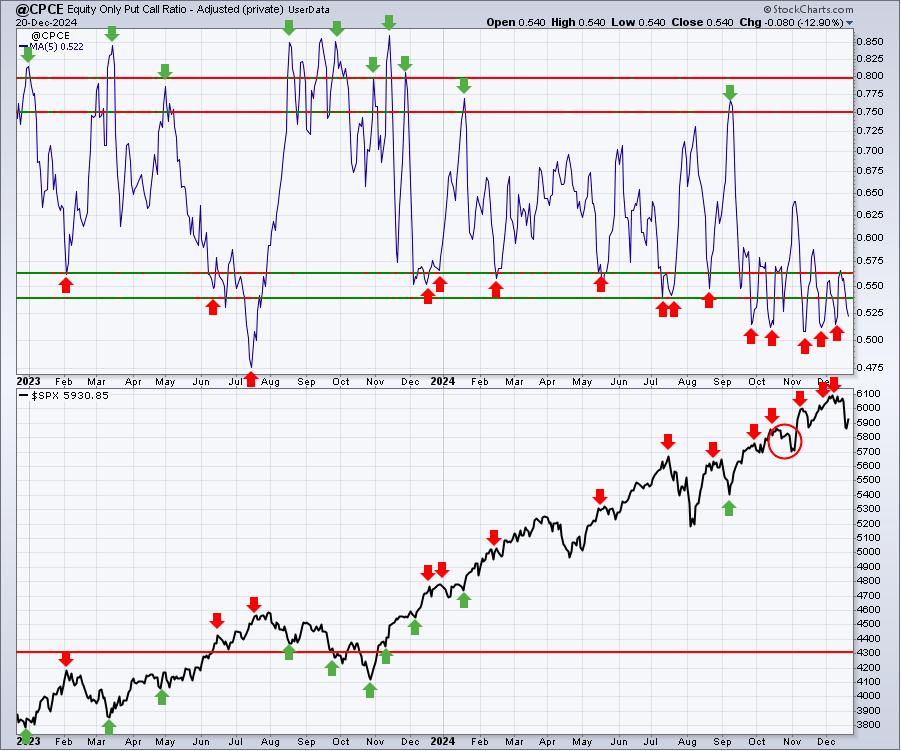901x751 pixels.
Task: Click the red circle annotation on SPX near November 2024
Action: pyautogui.click(x=784, y=441)
